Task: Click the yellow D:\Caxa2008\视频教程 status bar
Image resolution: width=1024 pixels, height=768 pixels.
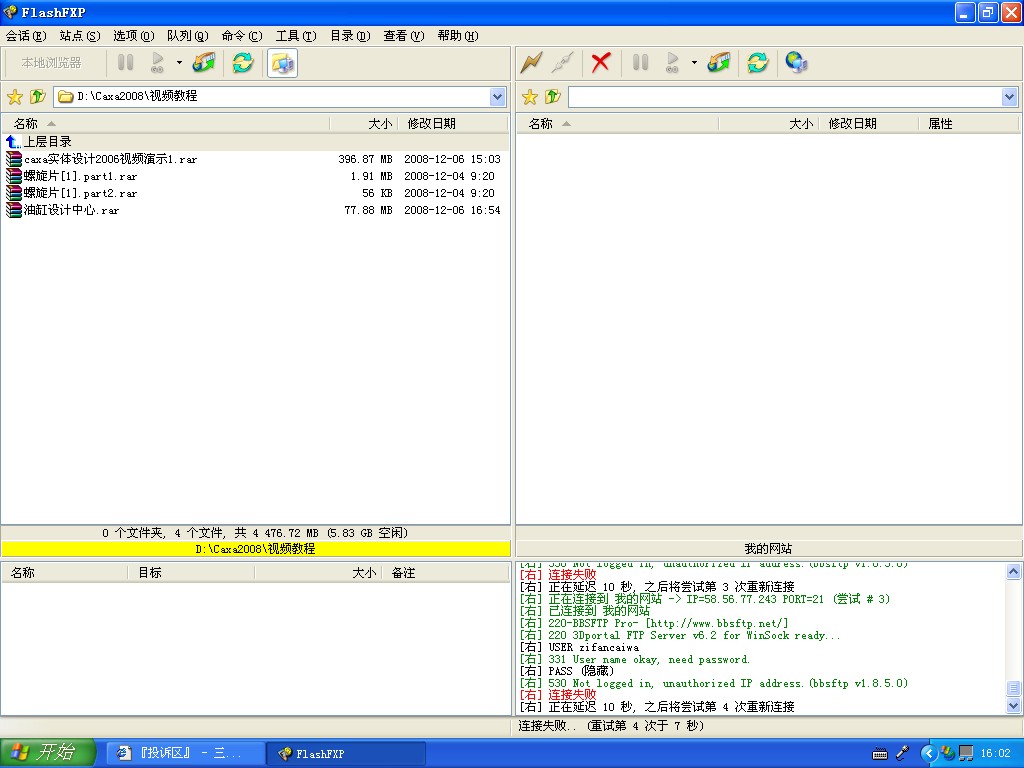Action: [255, 549]
